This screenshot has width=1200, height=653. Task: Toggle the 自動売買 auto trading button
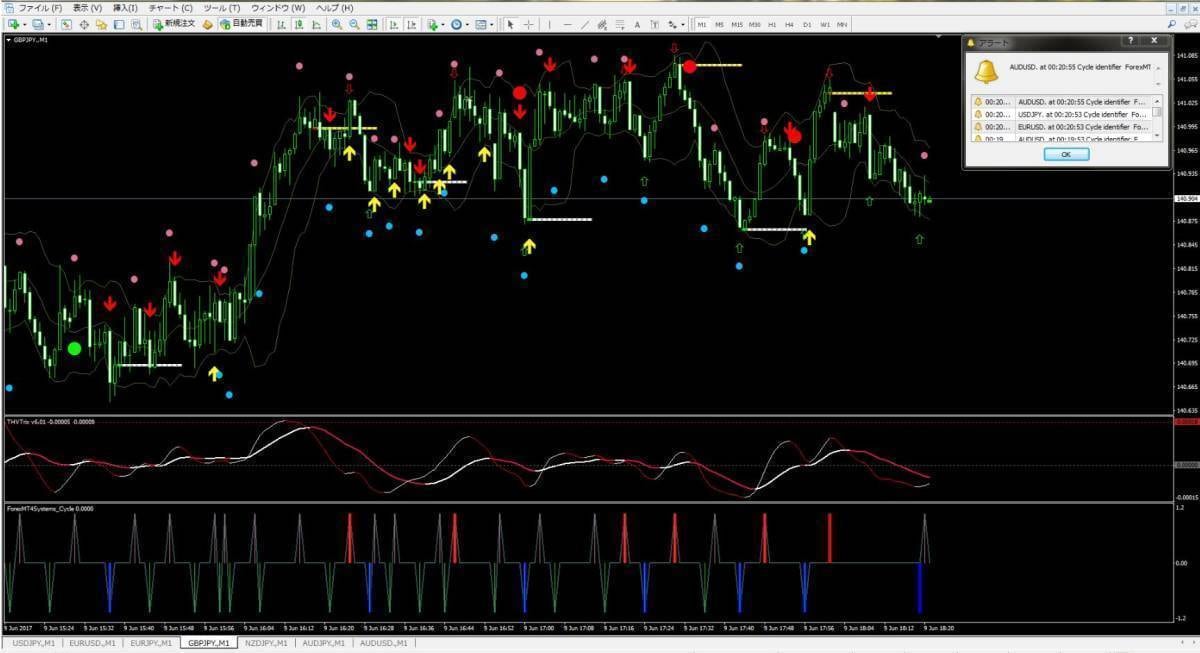point(240,24)
